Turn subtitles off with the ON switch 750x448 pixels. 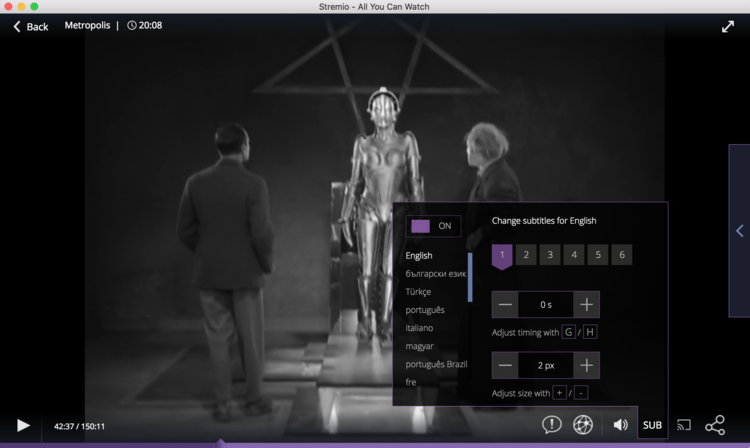click(433, 226)
